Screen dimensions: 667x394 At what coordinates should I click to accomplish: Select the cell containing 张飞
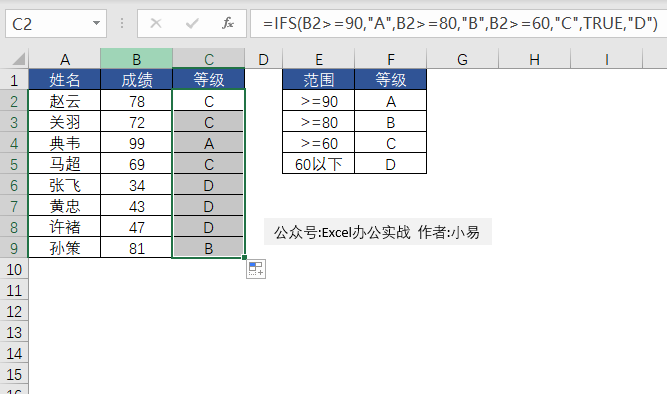click(65, 185)
